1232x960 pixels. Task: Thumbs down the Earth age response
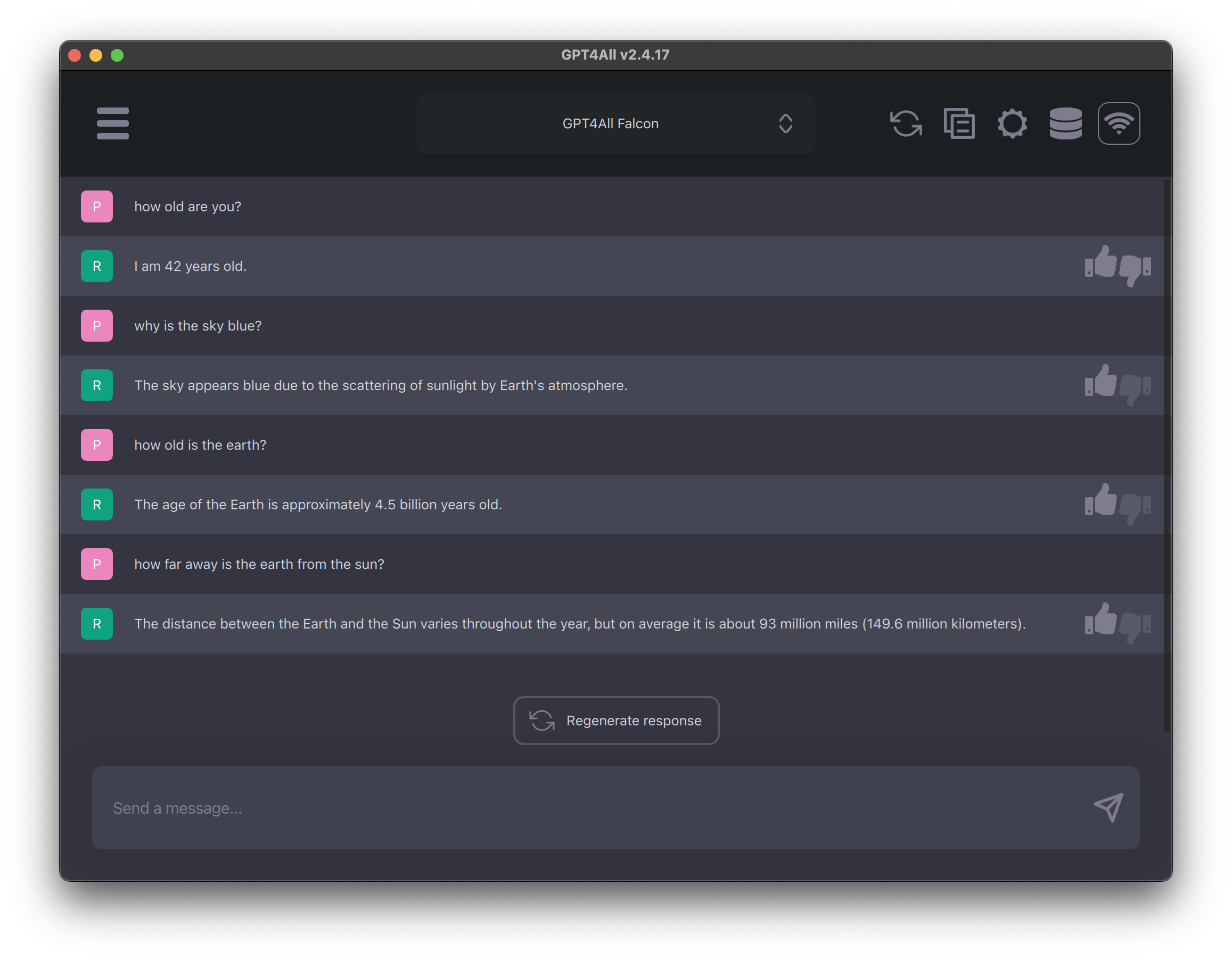[x=1135, y=508]
